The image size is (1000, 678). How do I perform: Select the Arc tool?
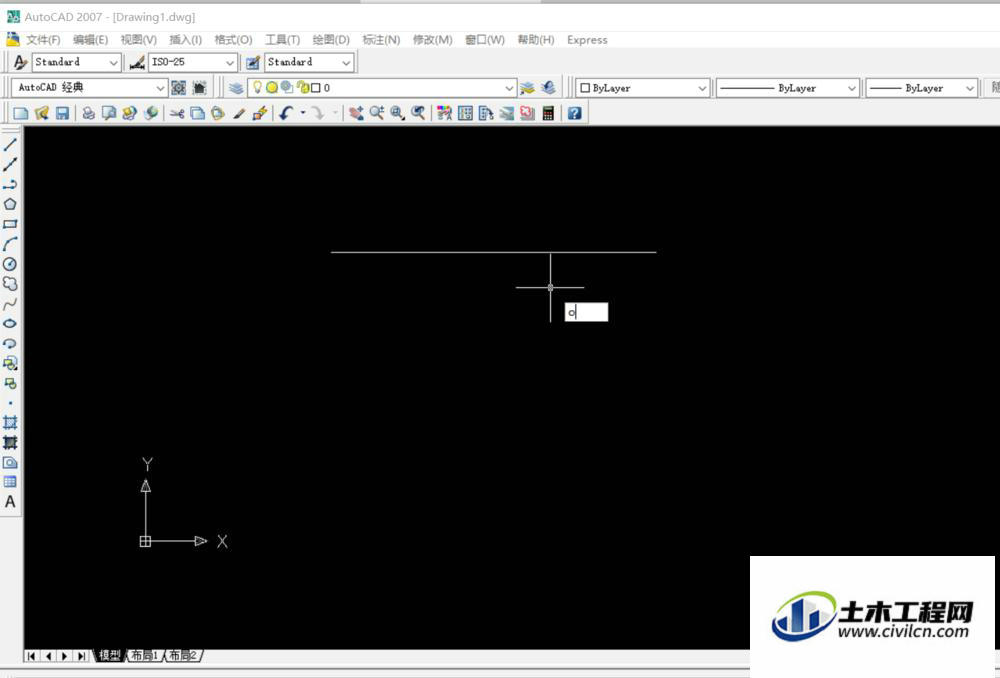(x=10, y=244)
